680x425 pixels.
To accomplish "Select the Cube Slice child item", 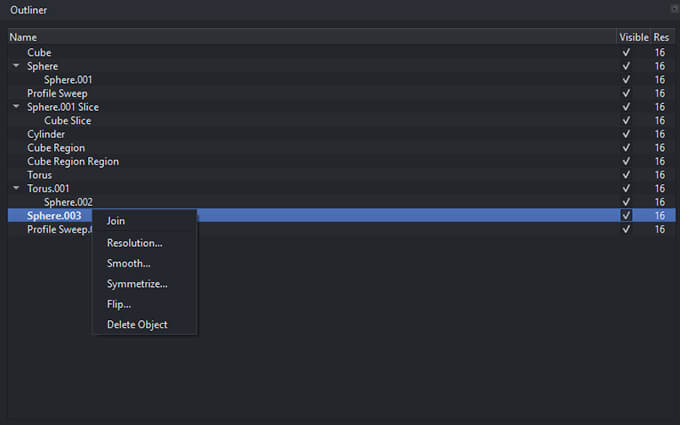I will pos(67,121).
